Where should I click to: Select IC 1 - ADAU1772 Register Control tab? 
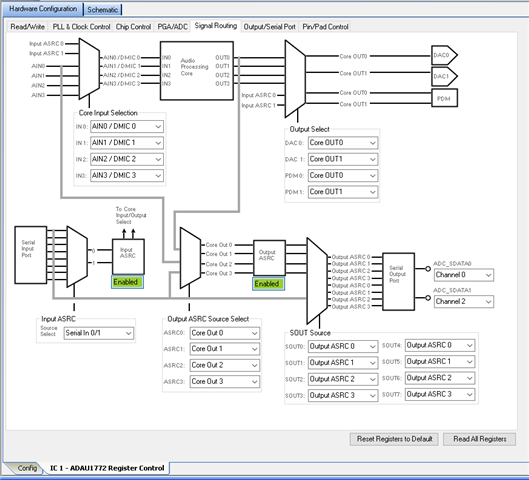(x=107, y=468)
